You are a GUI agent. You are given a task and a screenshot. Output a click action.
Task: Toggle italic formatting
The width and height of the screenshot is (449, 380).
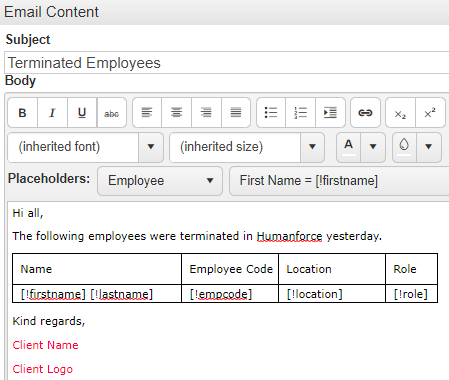(x=52, y=113)
